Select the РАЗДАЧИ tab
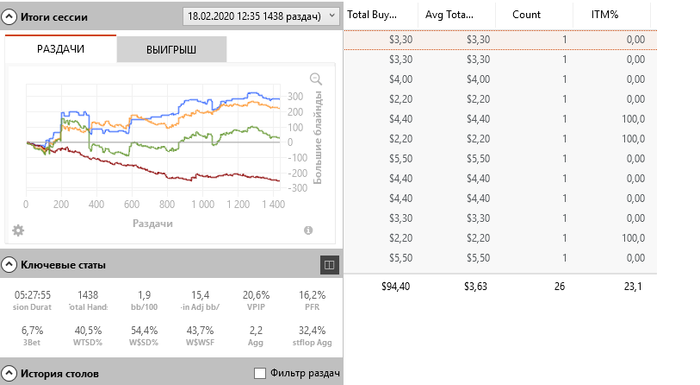The image size is (700, 385). click(61, 49)
